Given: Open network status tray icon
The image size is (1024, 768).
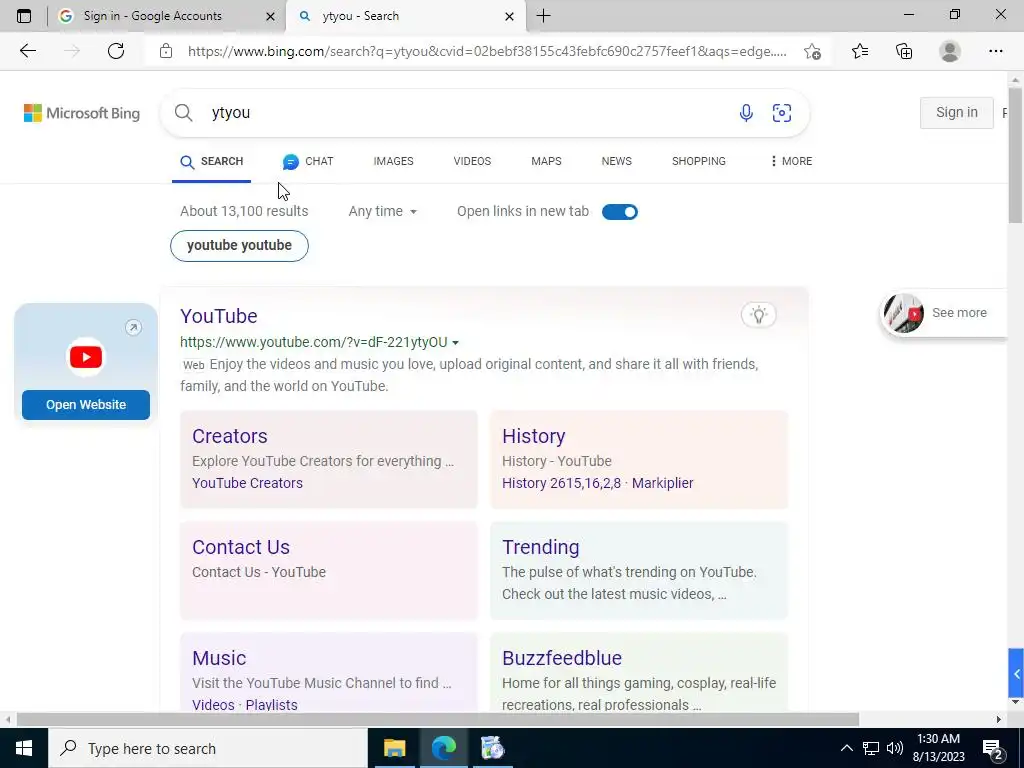Looking at the screenshot, I should (871, 748).
